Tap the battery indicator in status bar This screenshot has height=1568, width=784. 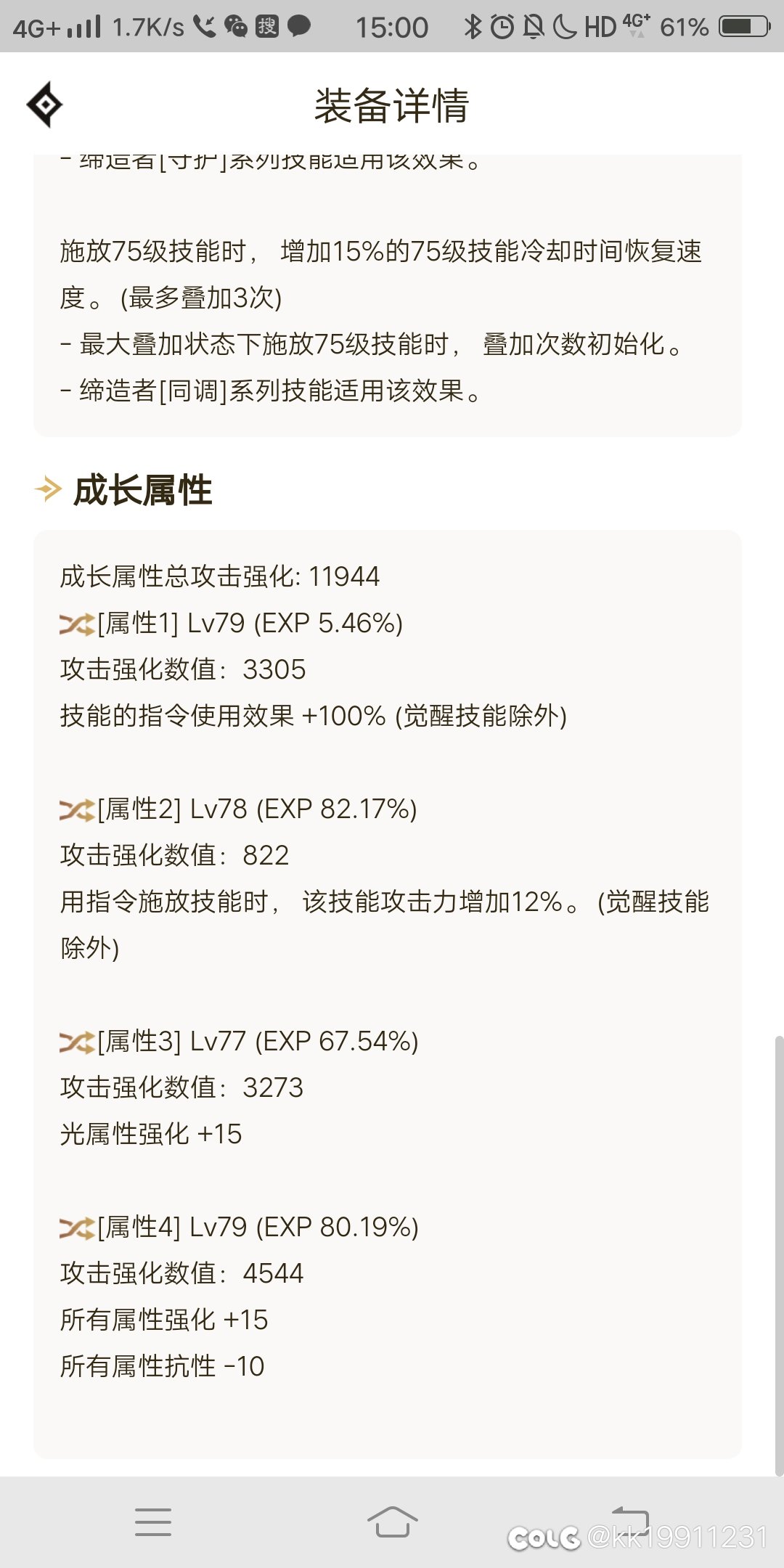point(744,27)
